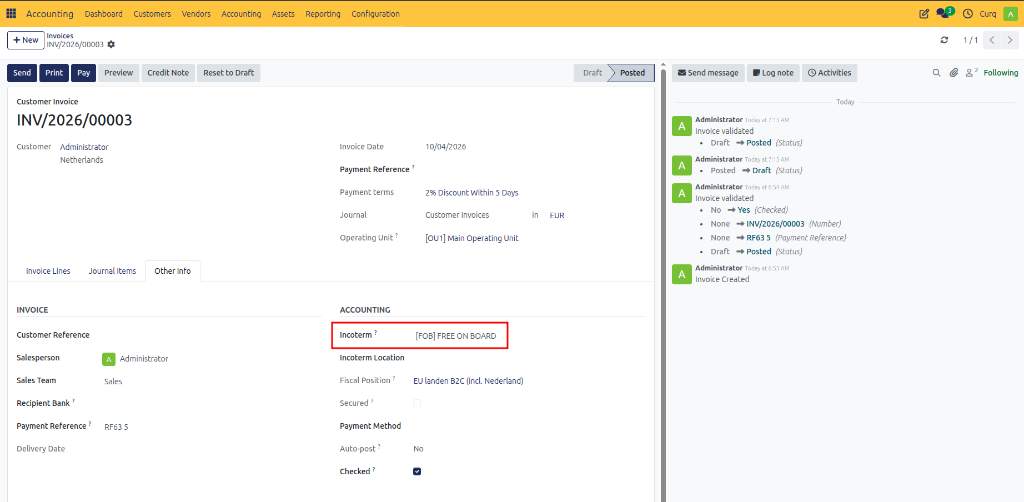Open the Fiscal Position field
The image size is (1024, 502).
coord(468,381)
